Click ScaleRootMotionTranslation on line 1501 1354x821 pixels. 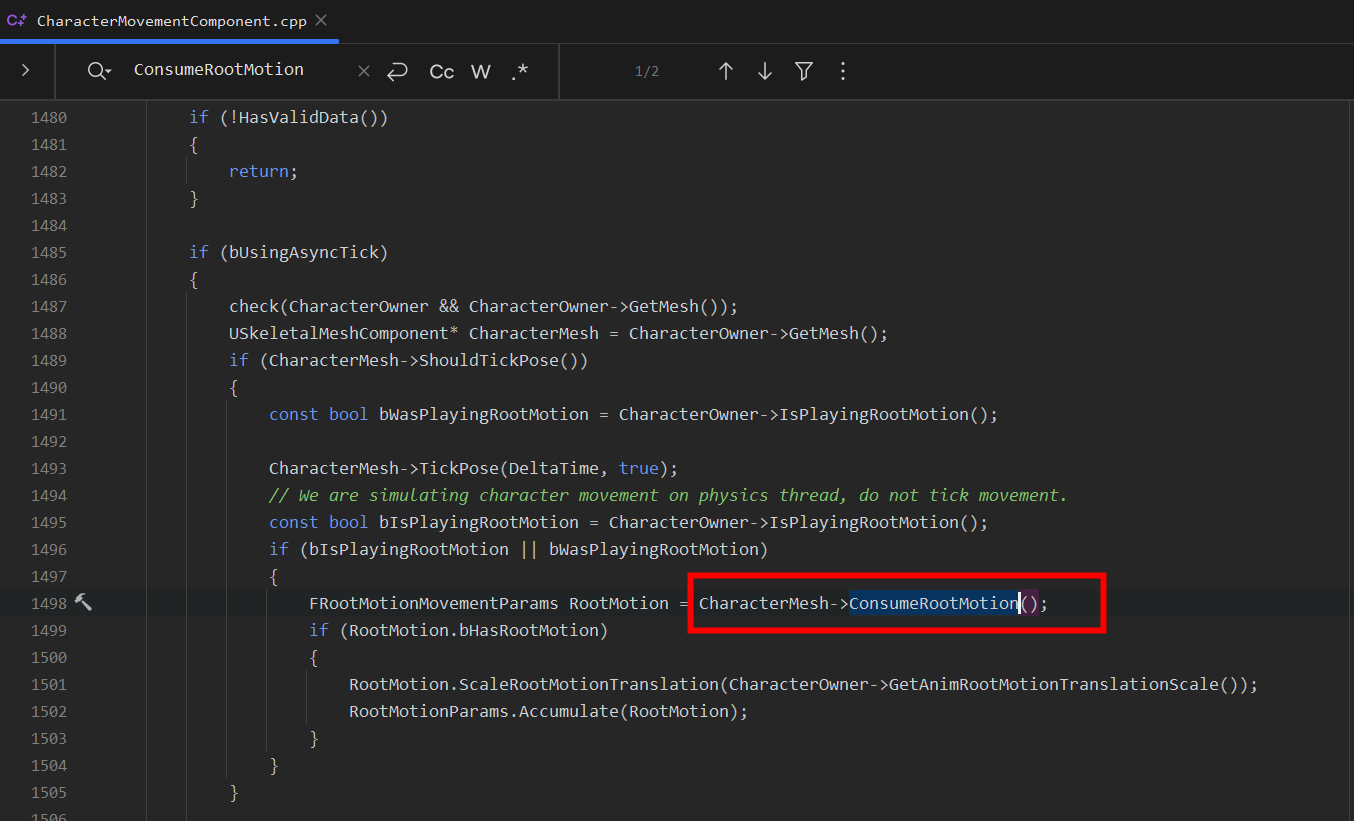[x=589, y=684]
